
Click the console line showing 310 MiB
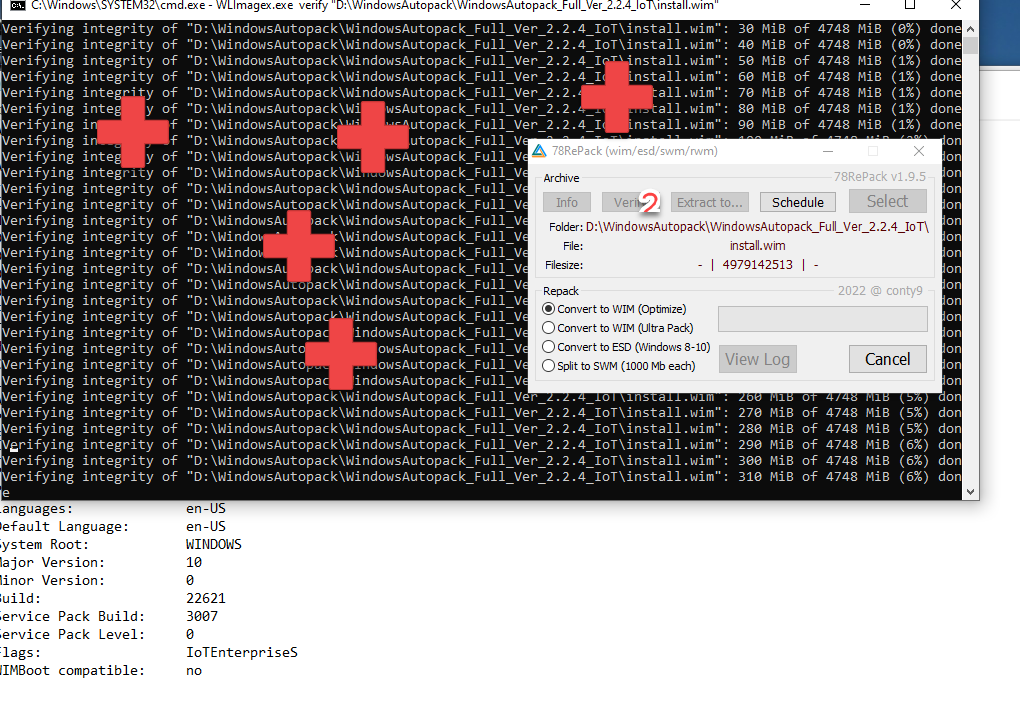pyautogui.click(x=481, y=477)
